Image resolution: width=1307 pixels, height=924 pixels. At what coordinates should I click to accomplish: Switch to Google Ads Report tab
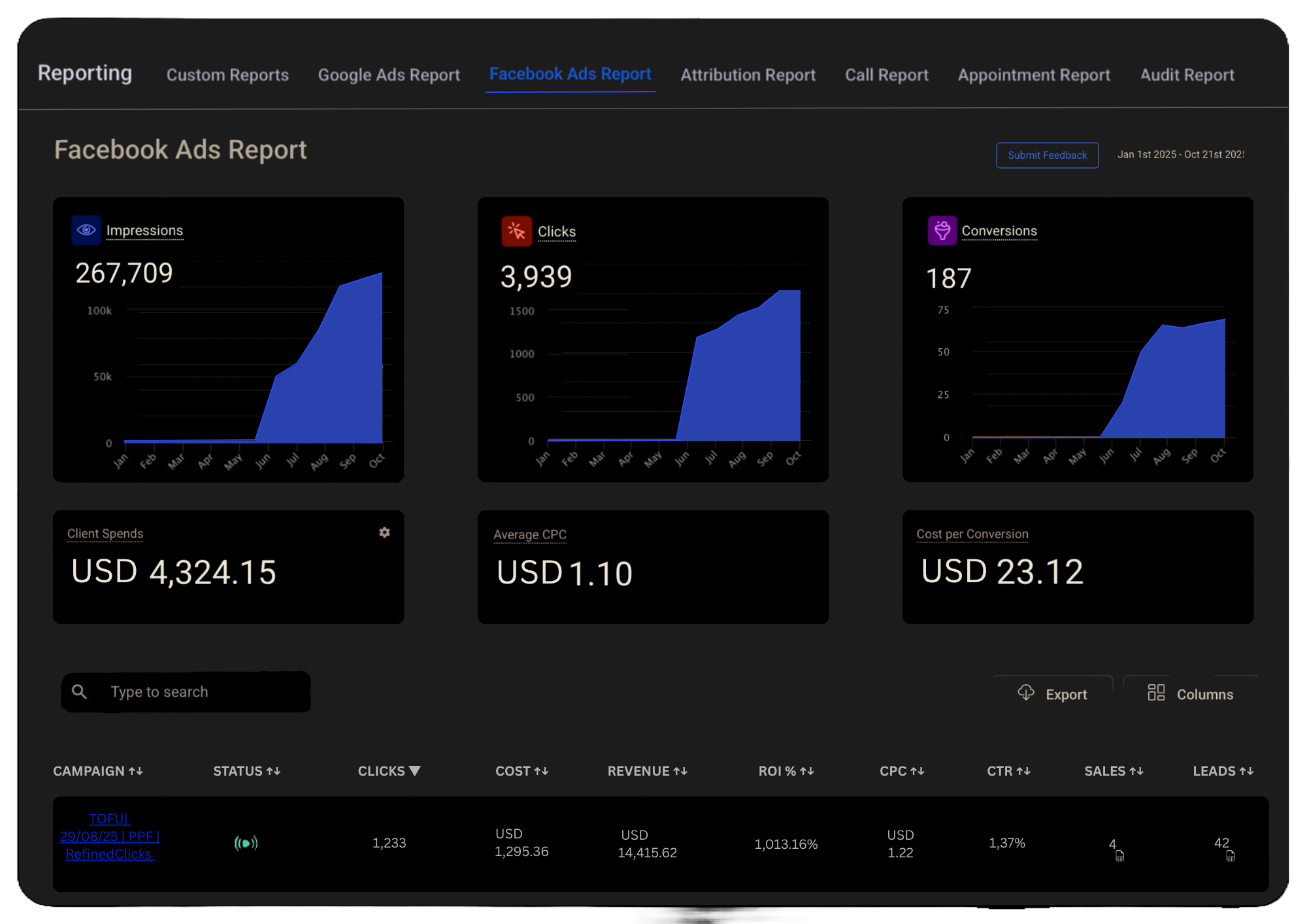coord(389,75)
